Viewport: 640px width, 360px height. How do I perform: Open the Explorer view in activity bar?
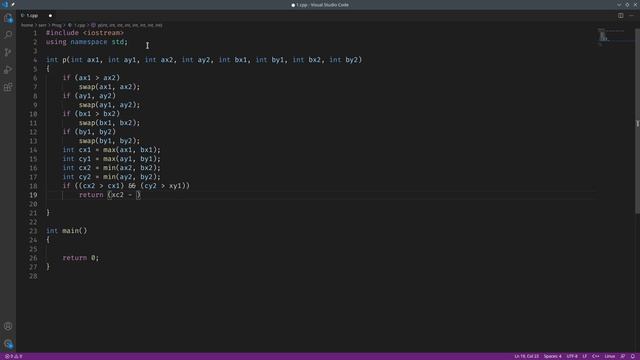tap(8, 18)
